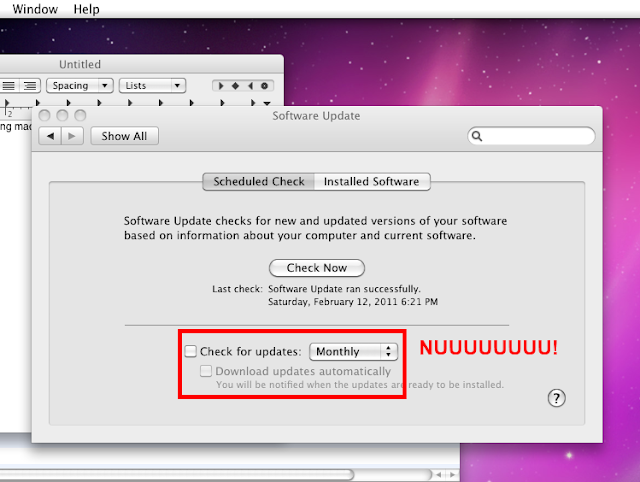Open the Window menu in menu bar
Viewport: 640px width, 482px height.
tap(35, 9)
